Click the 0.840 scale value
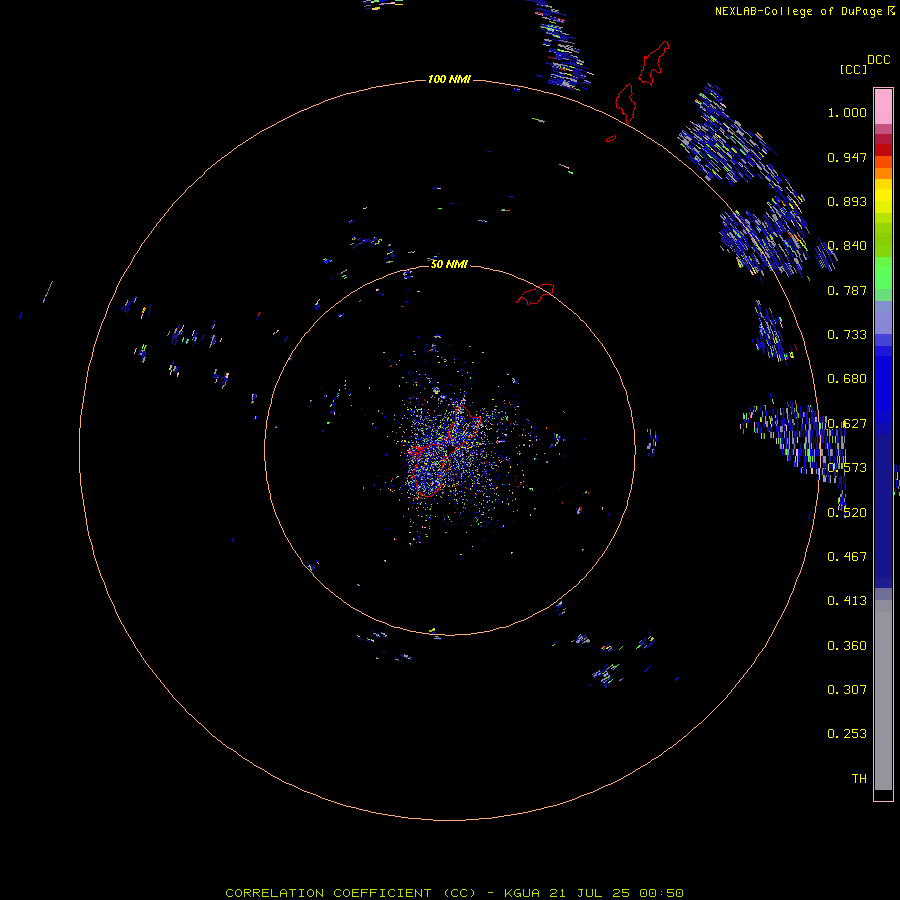Viewport: 900px width, 900px height. 847,246
